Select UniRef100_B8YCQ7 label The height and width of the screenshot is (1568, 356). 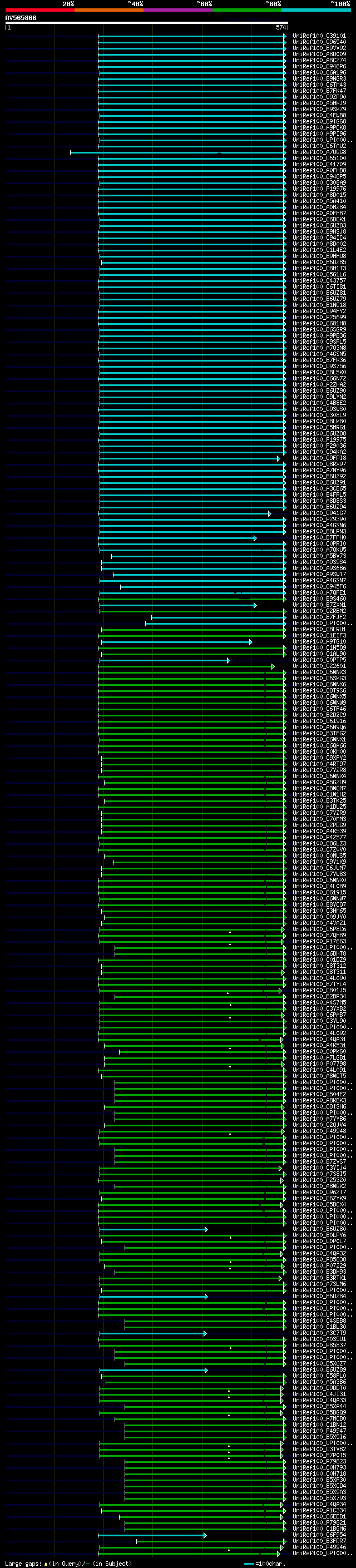319,904
